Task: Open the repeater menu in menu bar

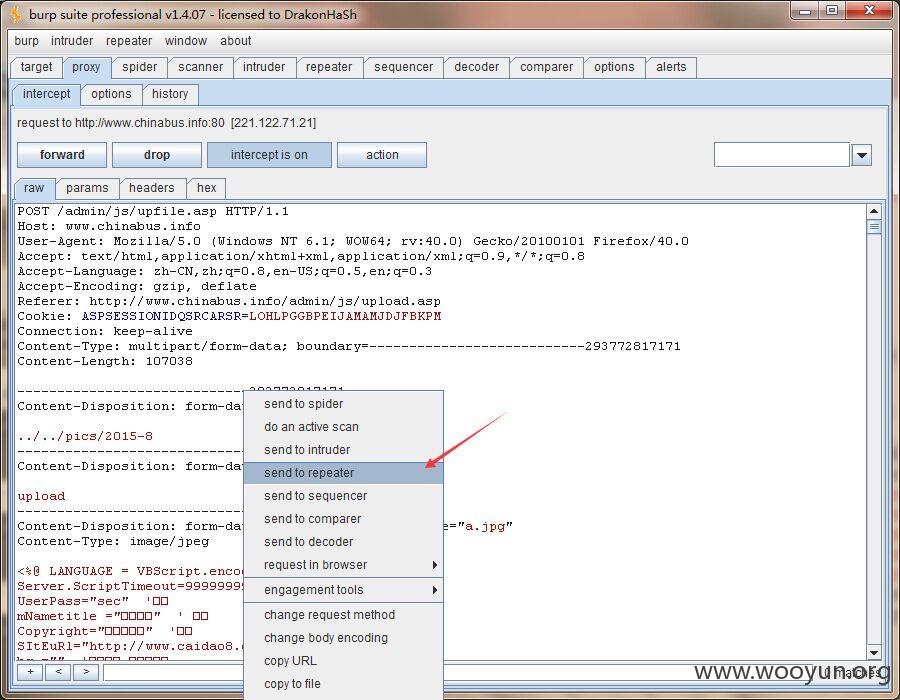Action: point(129,41)
